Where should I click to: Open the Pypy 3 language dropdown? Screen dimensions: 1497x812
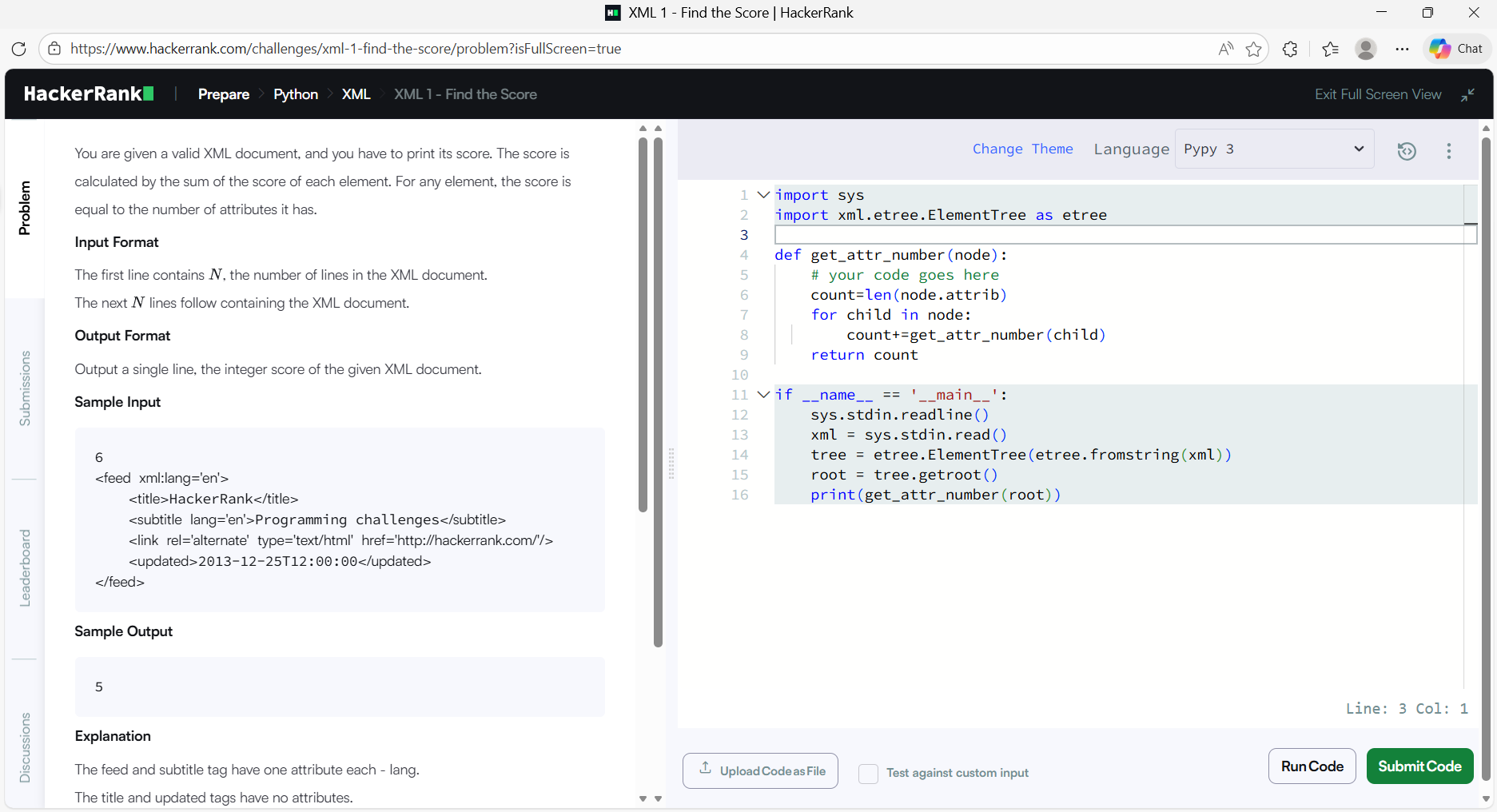coord(1274,149)
